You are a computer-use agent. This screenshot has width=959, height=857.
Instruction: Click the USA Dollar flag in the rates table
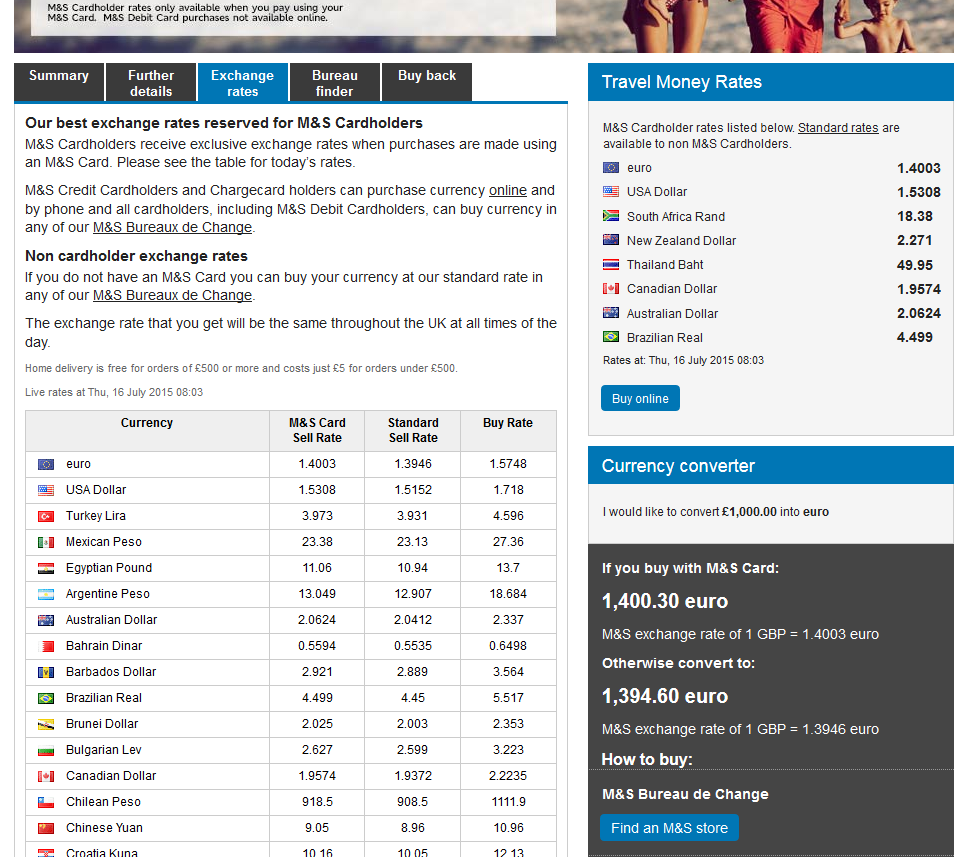click(46, 491)
